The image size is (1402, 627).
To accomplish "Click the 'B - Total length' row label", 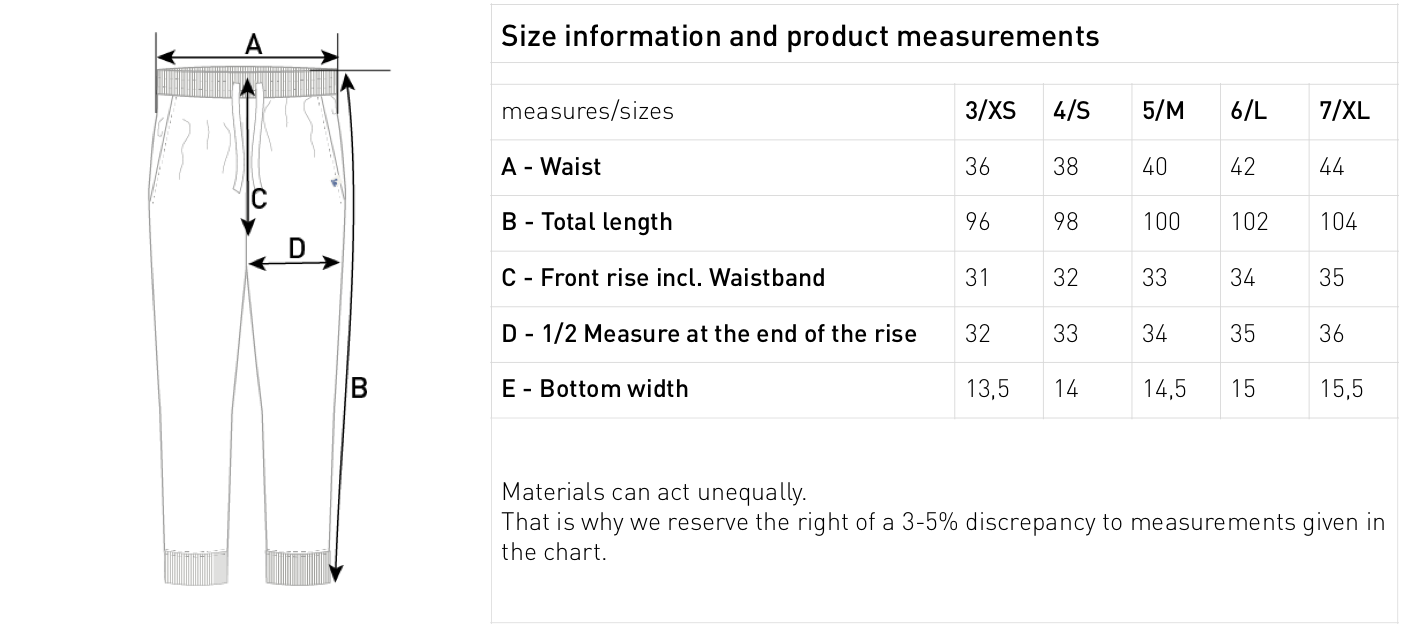I will [x=587, y=222].
